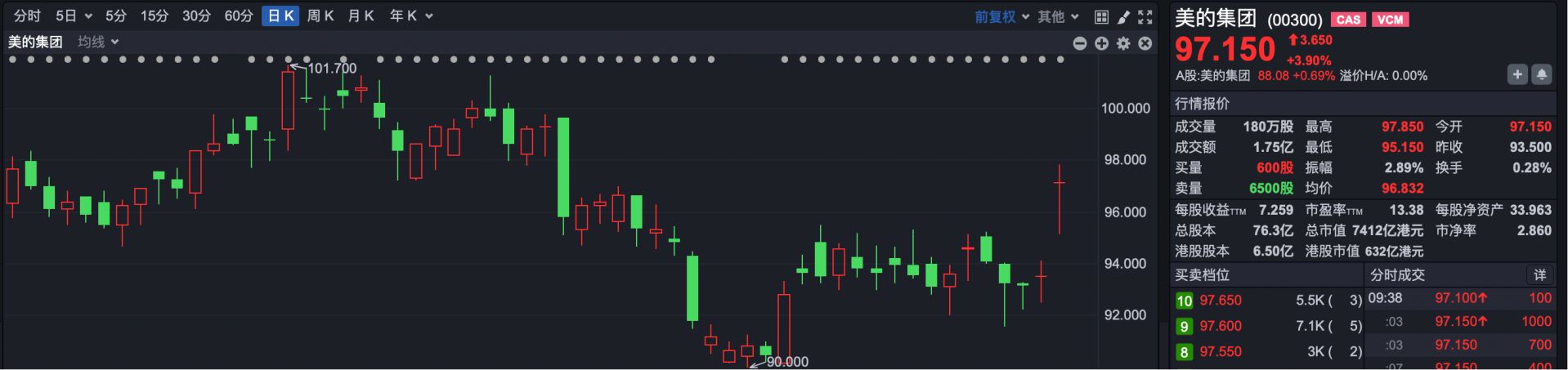Image resolution: width=1568 pixels, height=370 pixels.
Task: Switch to 月K monthly chart
Action: [361, 16]
